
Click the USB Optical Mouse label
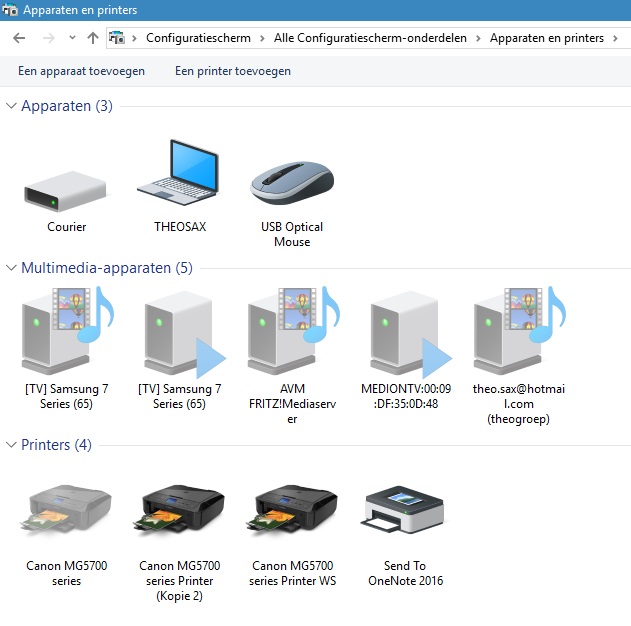pyautogui.click(x=292, y=234)
